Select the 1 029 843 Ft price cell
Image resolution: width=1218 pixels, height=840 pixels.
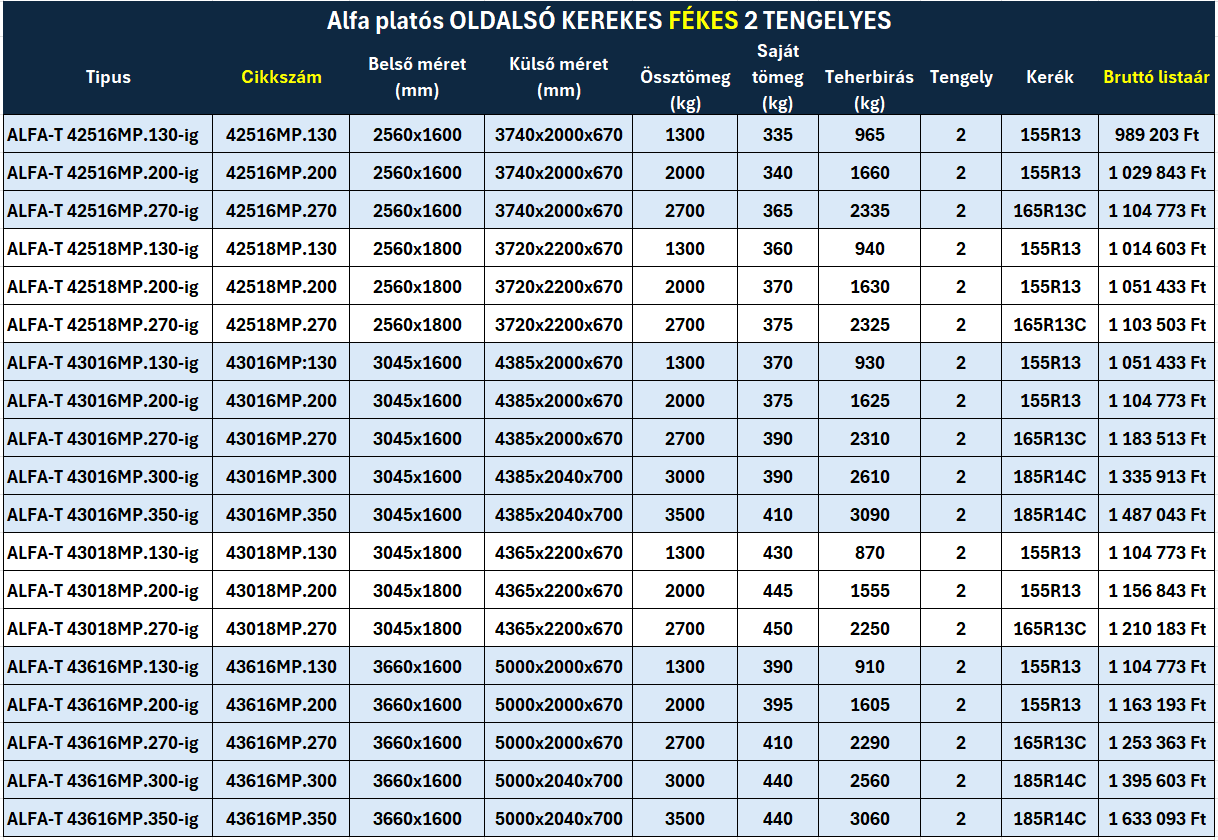pos(1157,173)
